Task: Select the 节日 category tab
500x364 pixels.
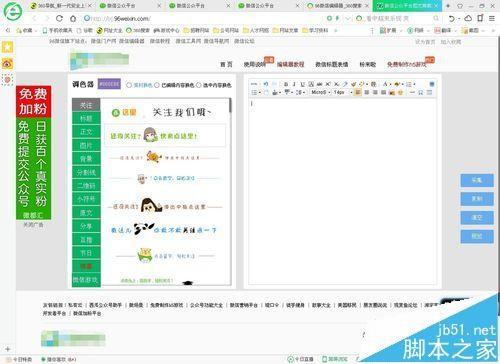Action: 86,253
